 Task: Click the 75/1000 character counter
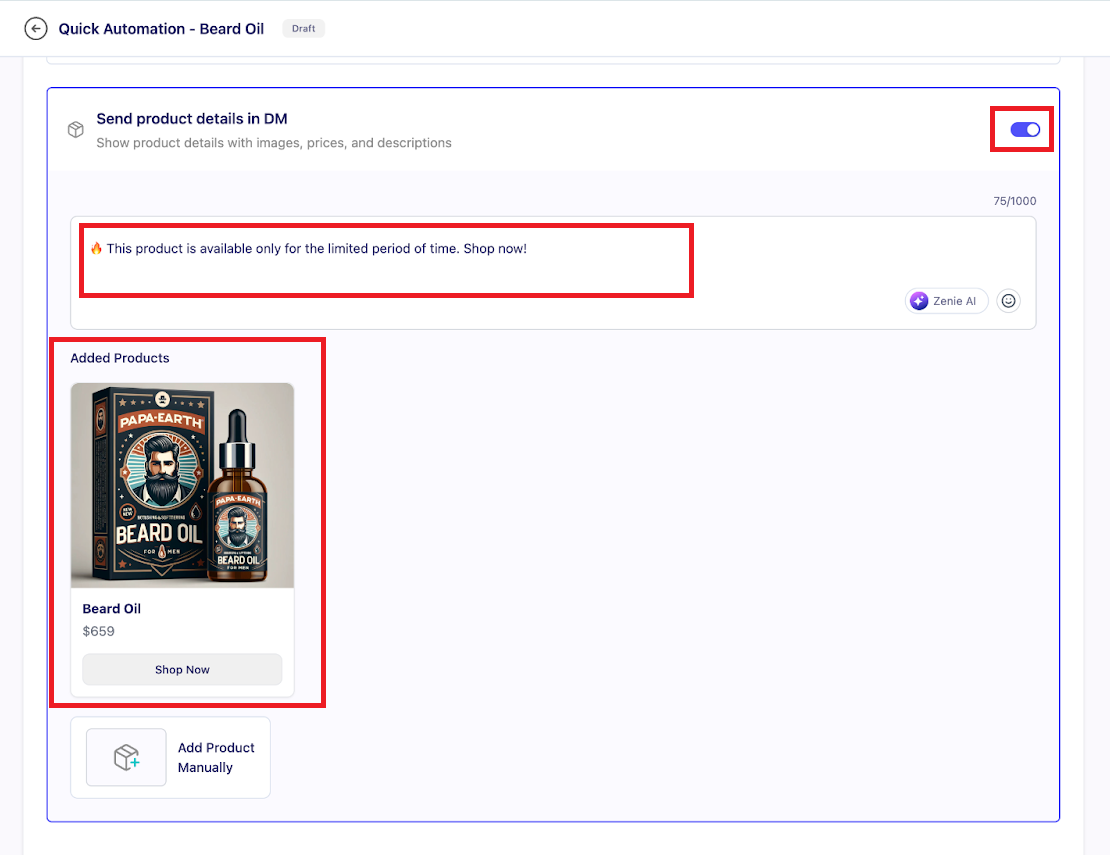[1014, 201]
